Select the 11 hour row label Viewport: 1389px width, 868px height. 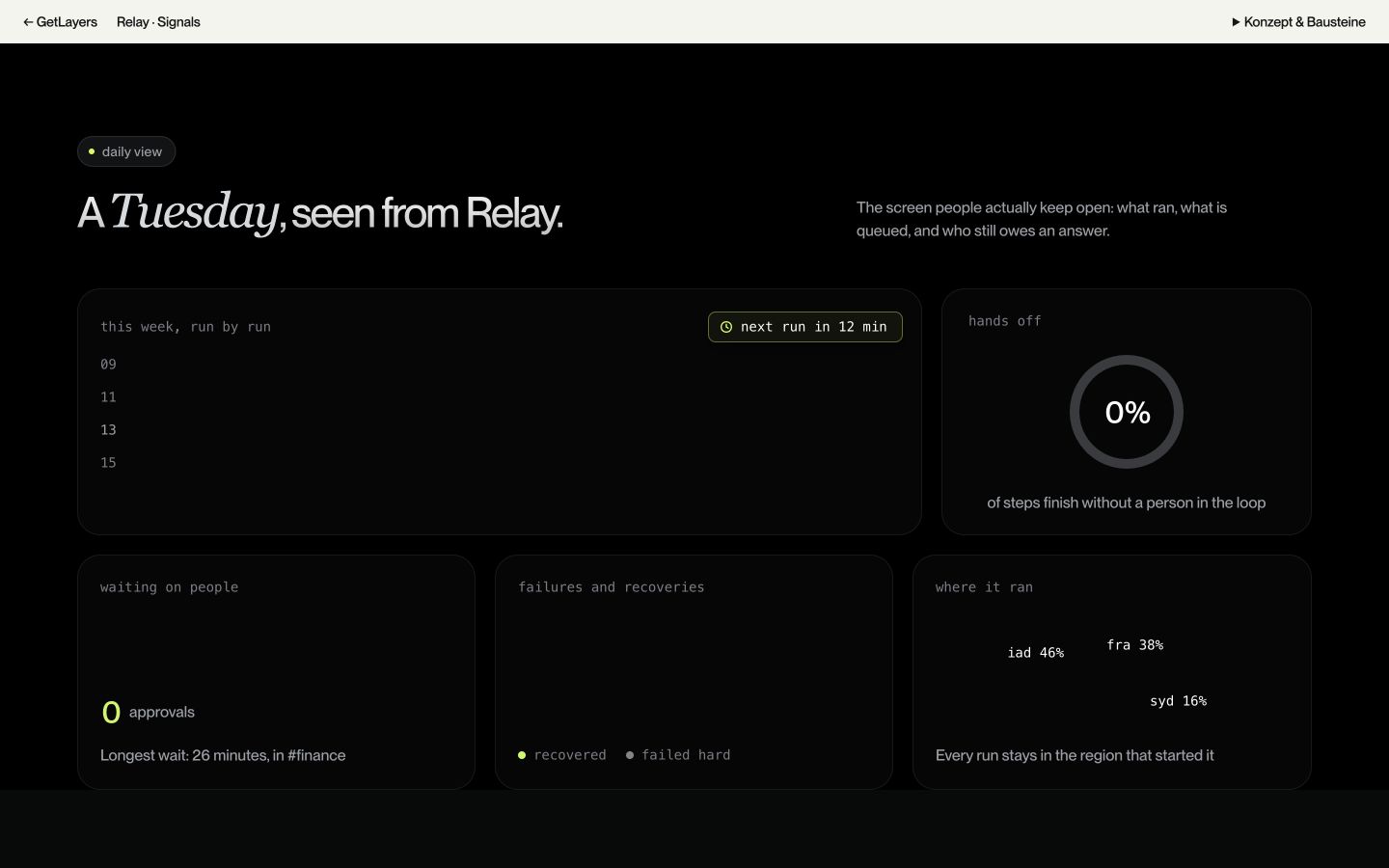click(108, 397)
